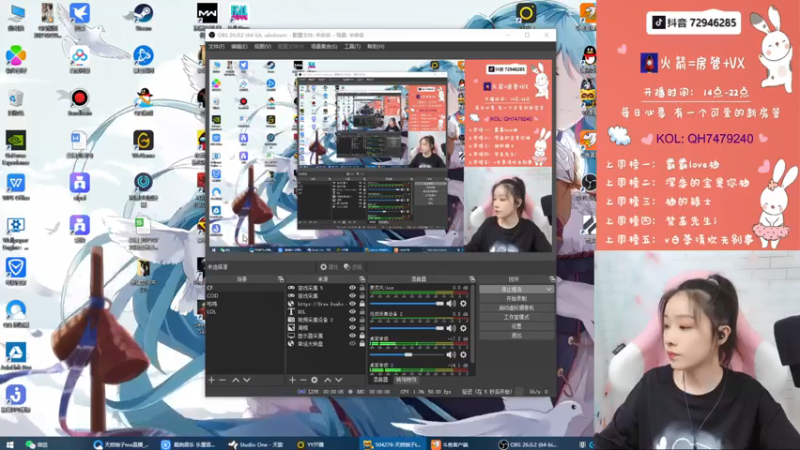Pop out the Scenes dock

click(x=281, y=279)
